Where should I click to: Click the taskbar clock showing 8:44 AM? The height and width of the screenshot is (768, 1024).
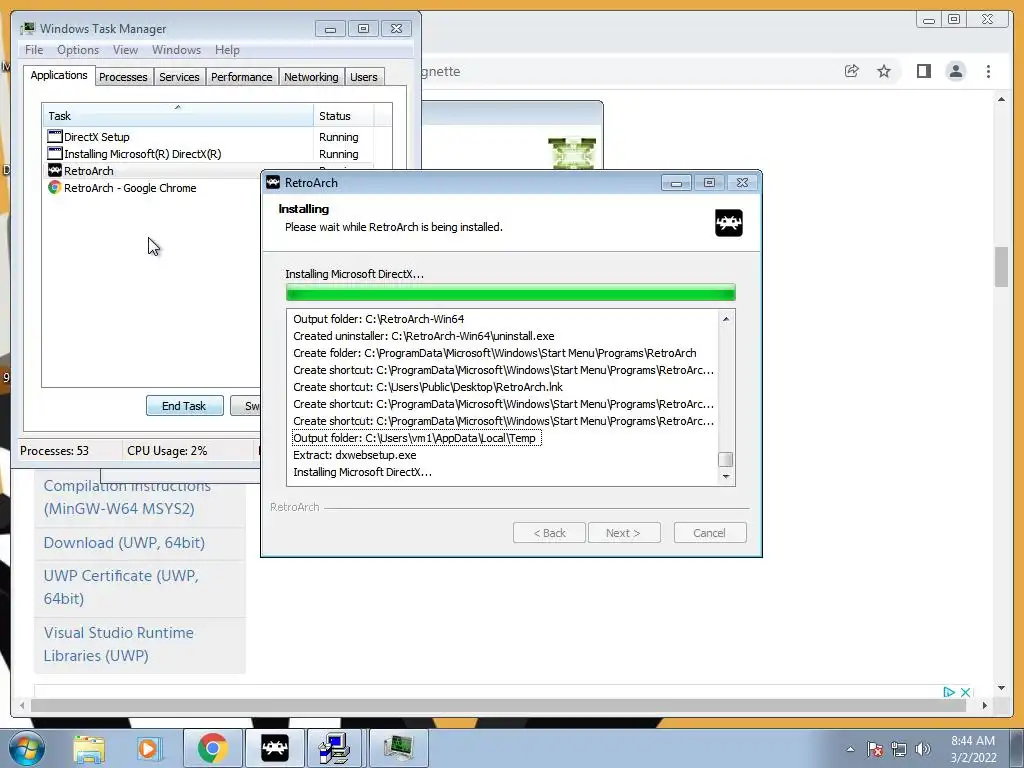(973, 749)
